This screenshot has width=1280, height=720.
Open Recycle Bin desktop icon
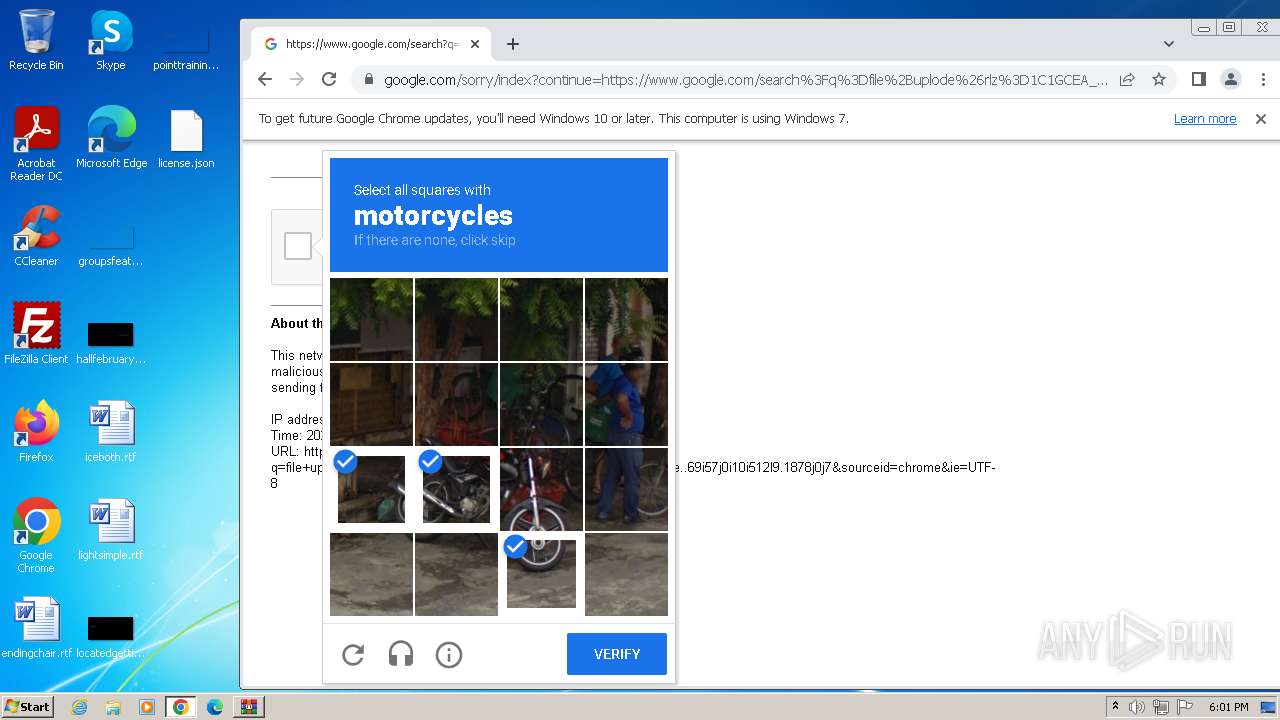coord(36,40)
